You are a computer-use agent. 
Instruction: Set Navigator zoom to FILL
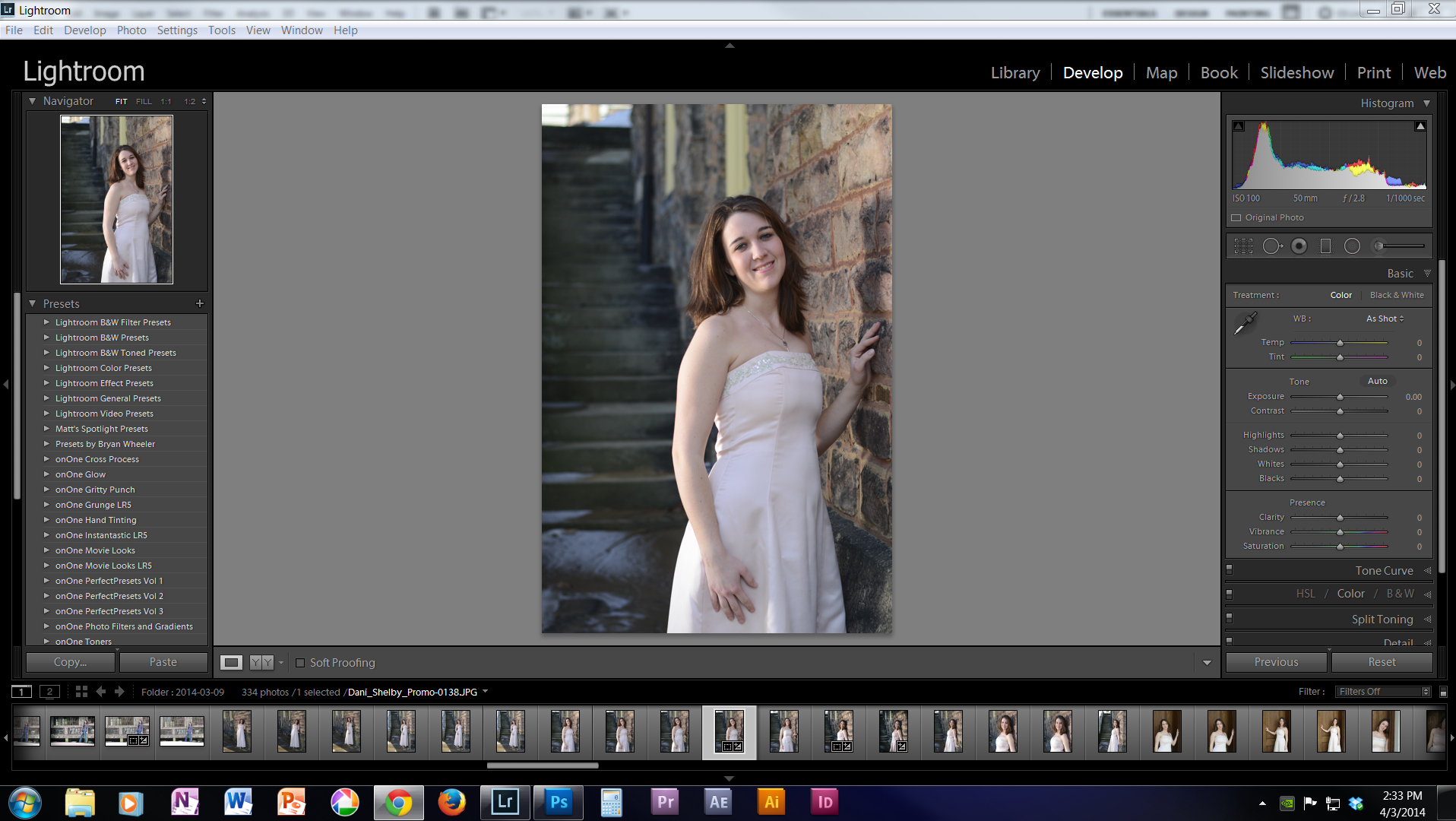144,101
